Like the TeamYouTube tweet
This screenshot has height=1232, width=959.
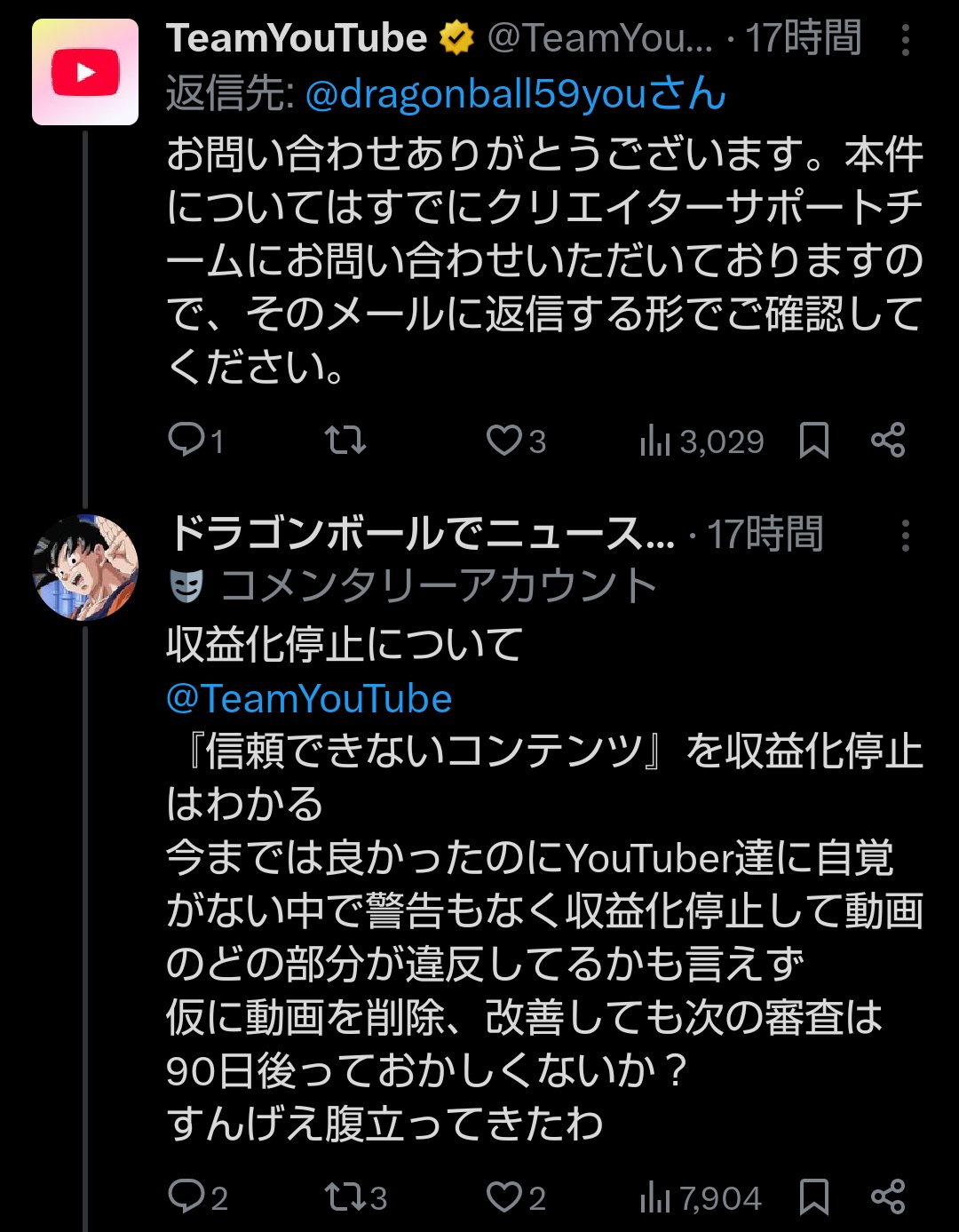point(504,441)
